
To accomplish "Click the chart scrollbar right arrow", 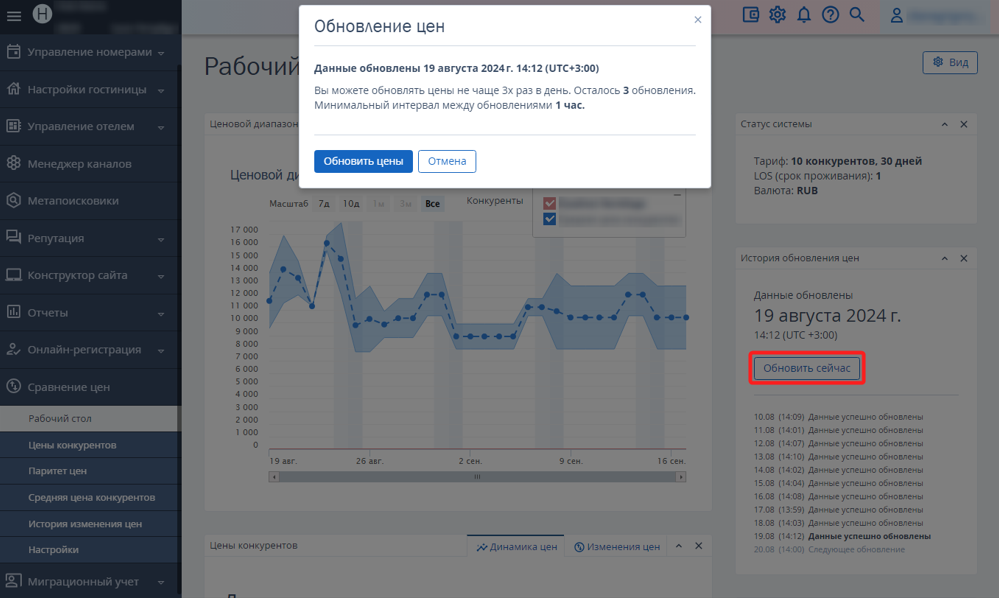I will 681,476.
